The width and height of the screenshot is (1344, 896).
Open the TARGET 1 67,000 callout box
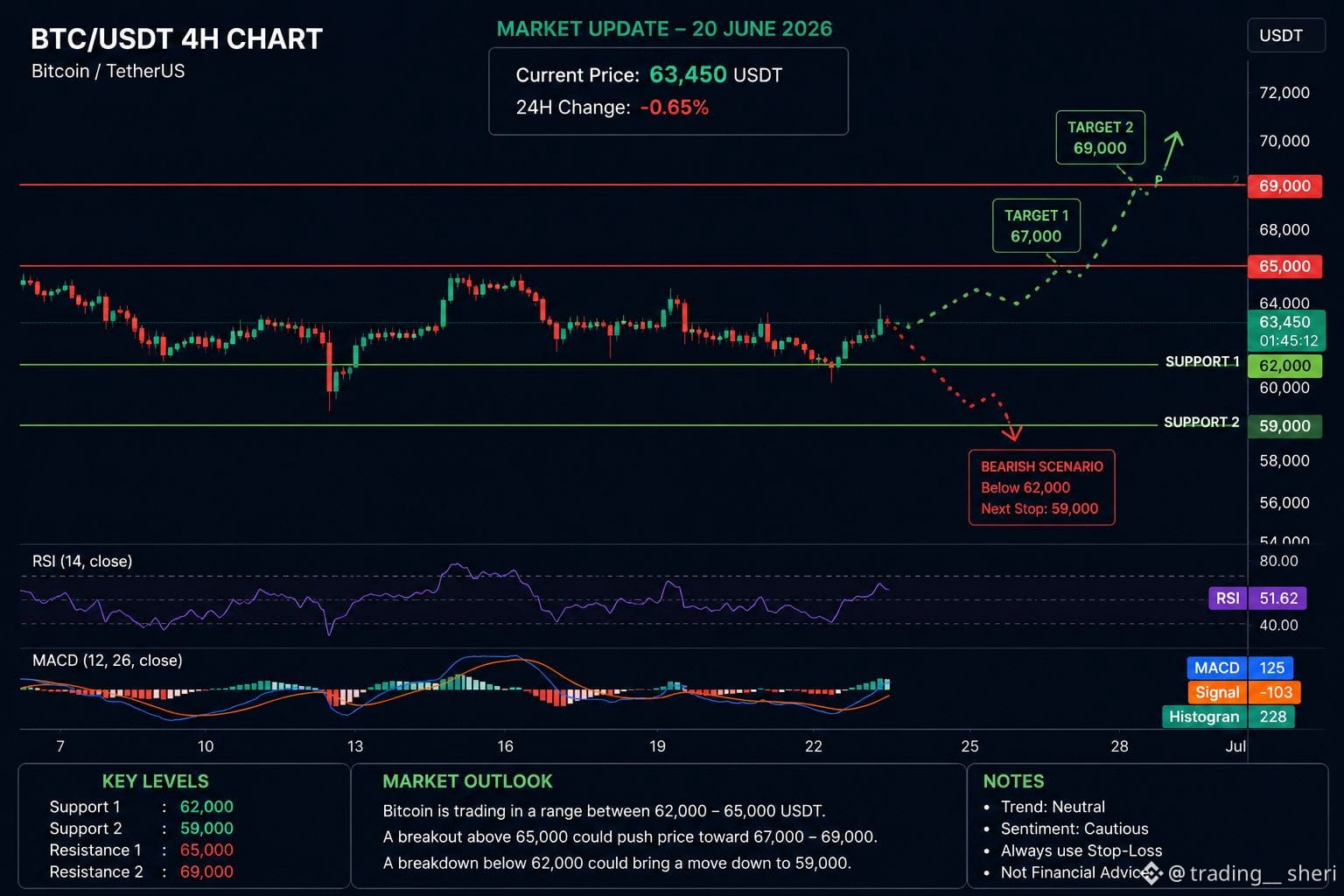click(1036, 226)
